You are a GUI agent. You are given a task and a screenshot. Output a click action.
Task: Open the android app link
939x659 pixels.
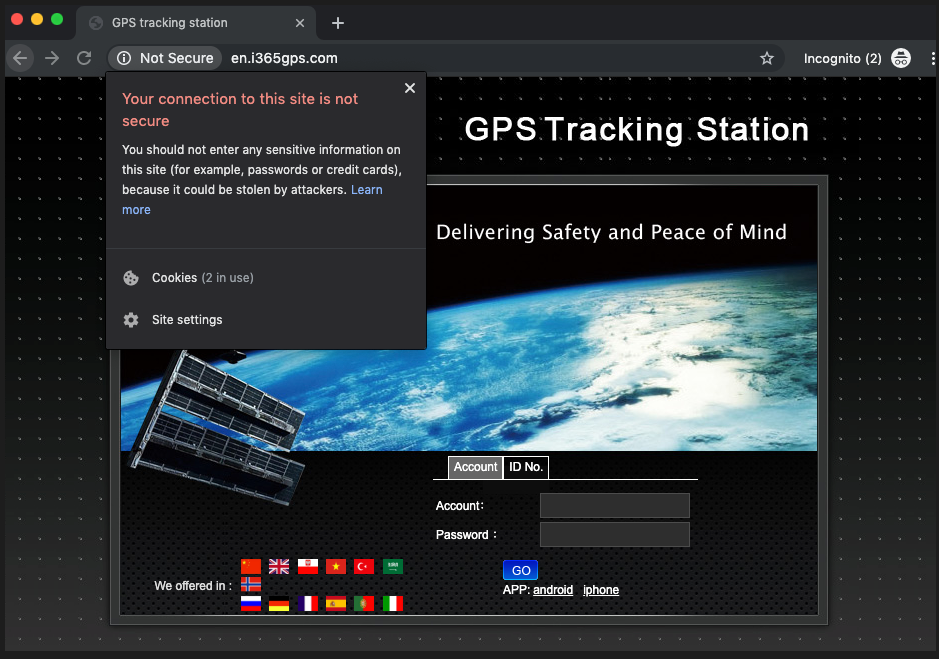553,590
